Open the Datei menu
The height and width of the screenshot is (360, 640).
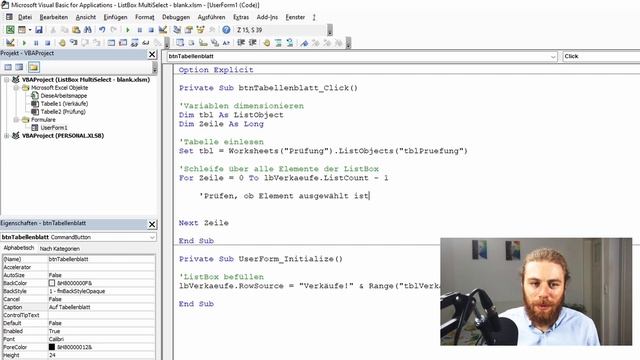click(25, 17)
